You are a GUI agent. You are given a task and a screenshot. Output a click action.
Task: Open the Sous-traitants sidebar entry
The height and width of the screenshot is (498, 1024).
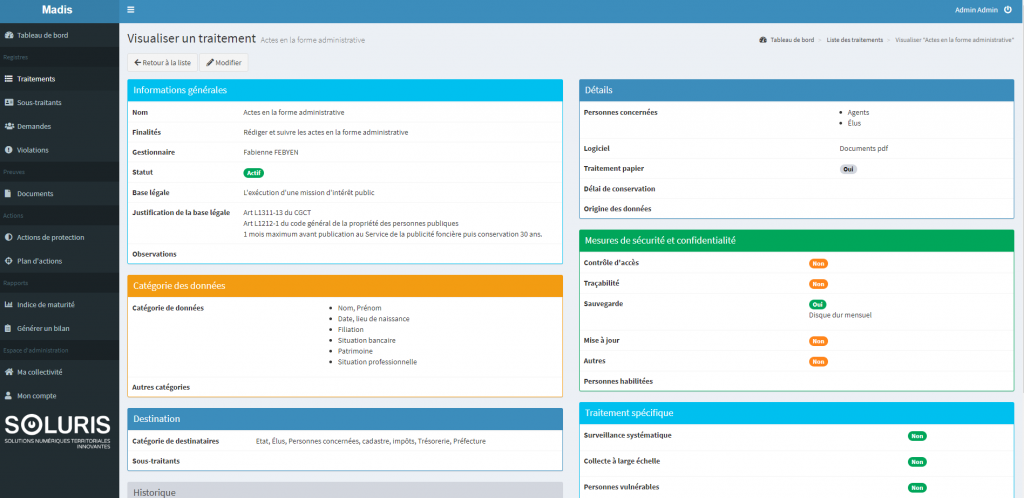pos(39,102)
